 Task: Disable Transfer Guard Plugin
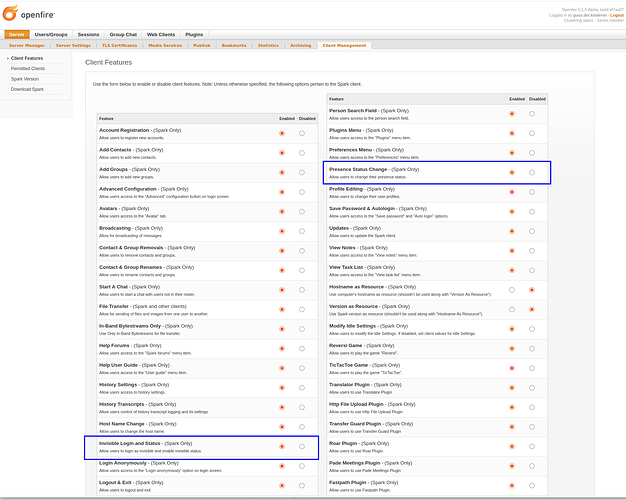(532, 427)
